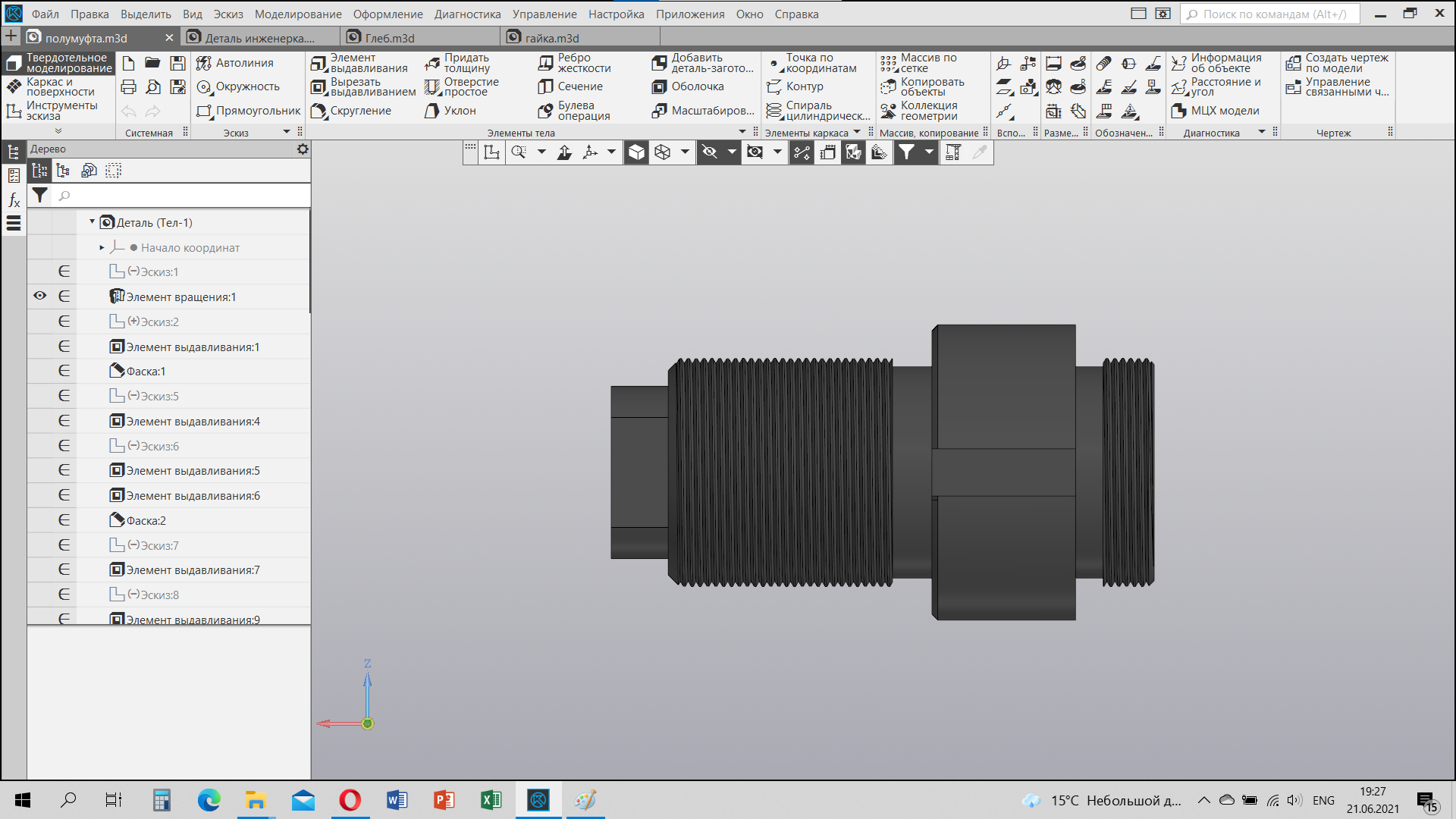
Task: Open the Моделирование menu
Action: (x=298, y=14)
